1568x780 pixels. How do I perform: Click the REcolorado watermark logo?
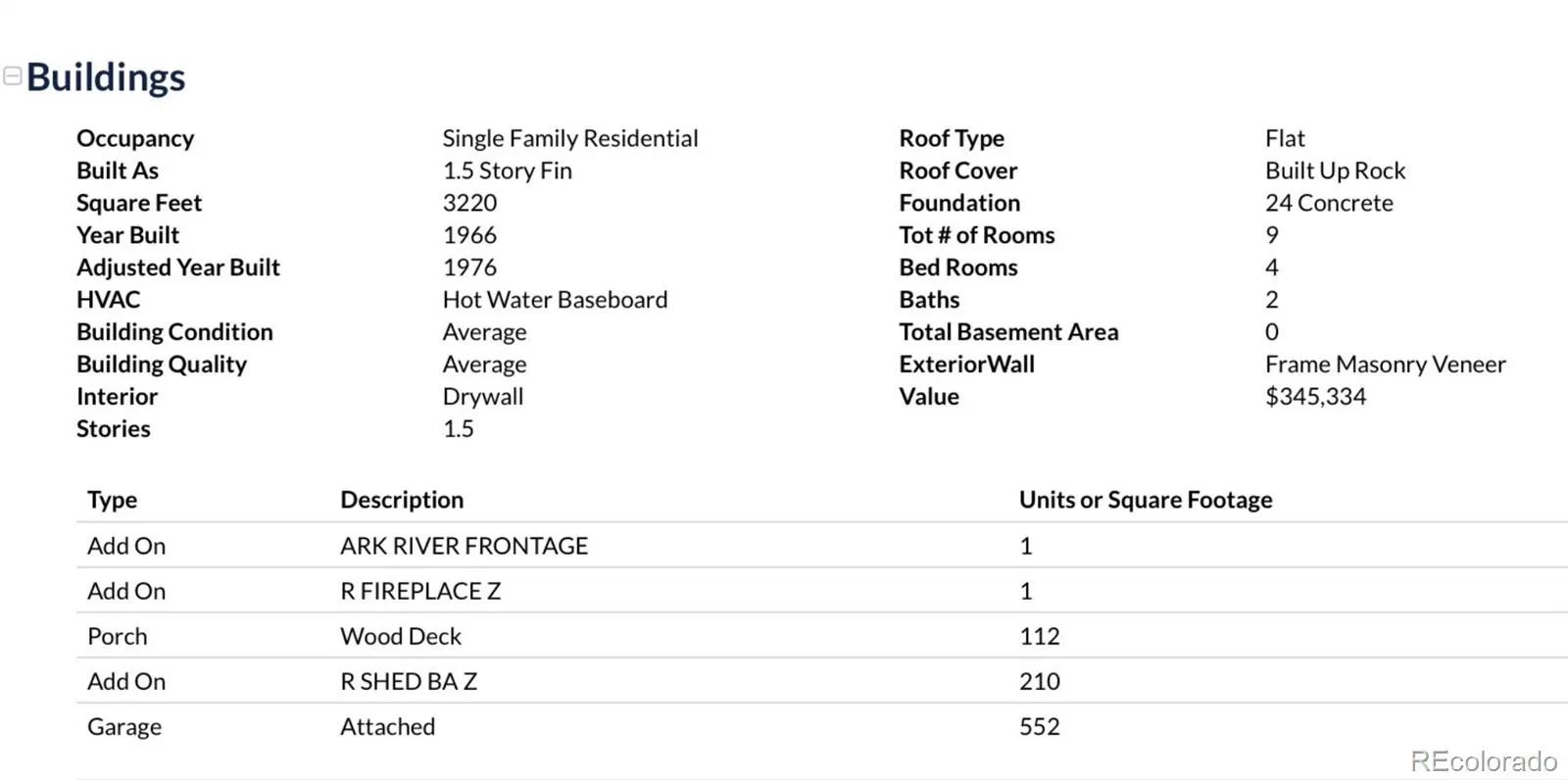(x=1483, y=761)
